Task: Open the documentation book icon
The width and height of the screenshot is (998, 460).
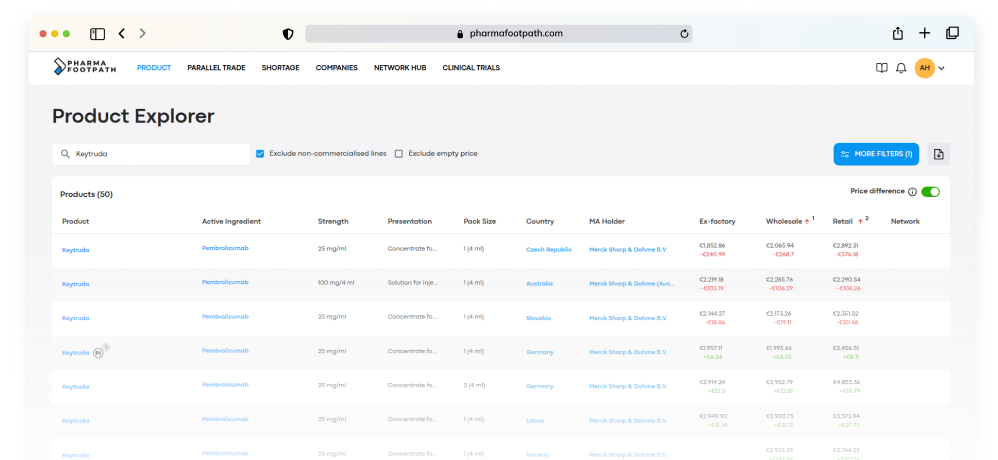Action: pyautogui.click(x=882, y=68)
